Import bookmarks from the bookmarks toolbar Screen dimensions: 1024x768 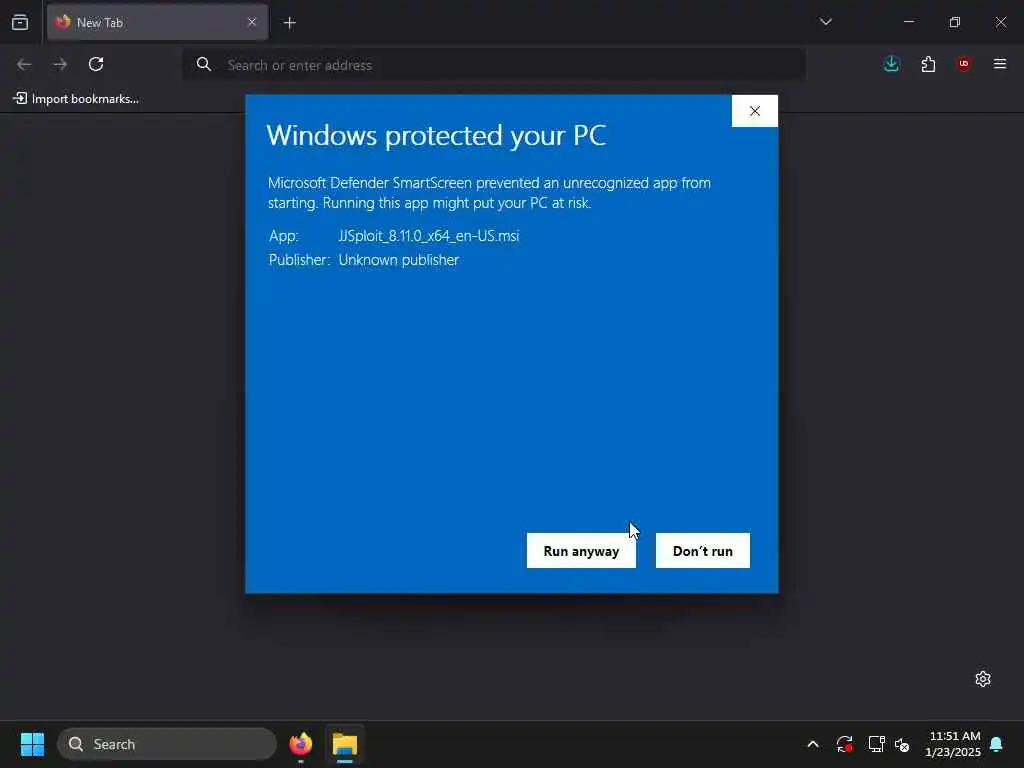(x=76, y=99)
